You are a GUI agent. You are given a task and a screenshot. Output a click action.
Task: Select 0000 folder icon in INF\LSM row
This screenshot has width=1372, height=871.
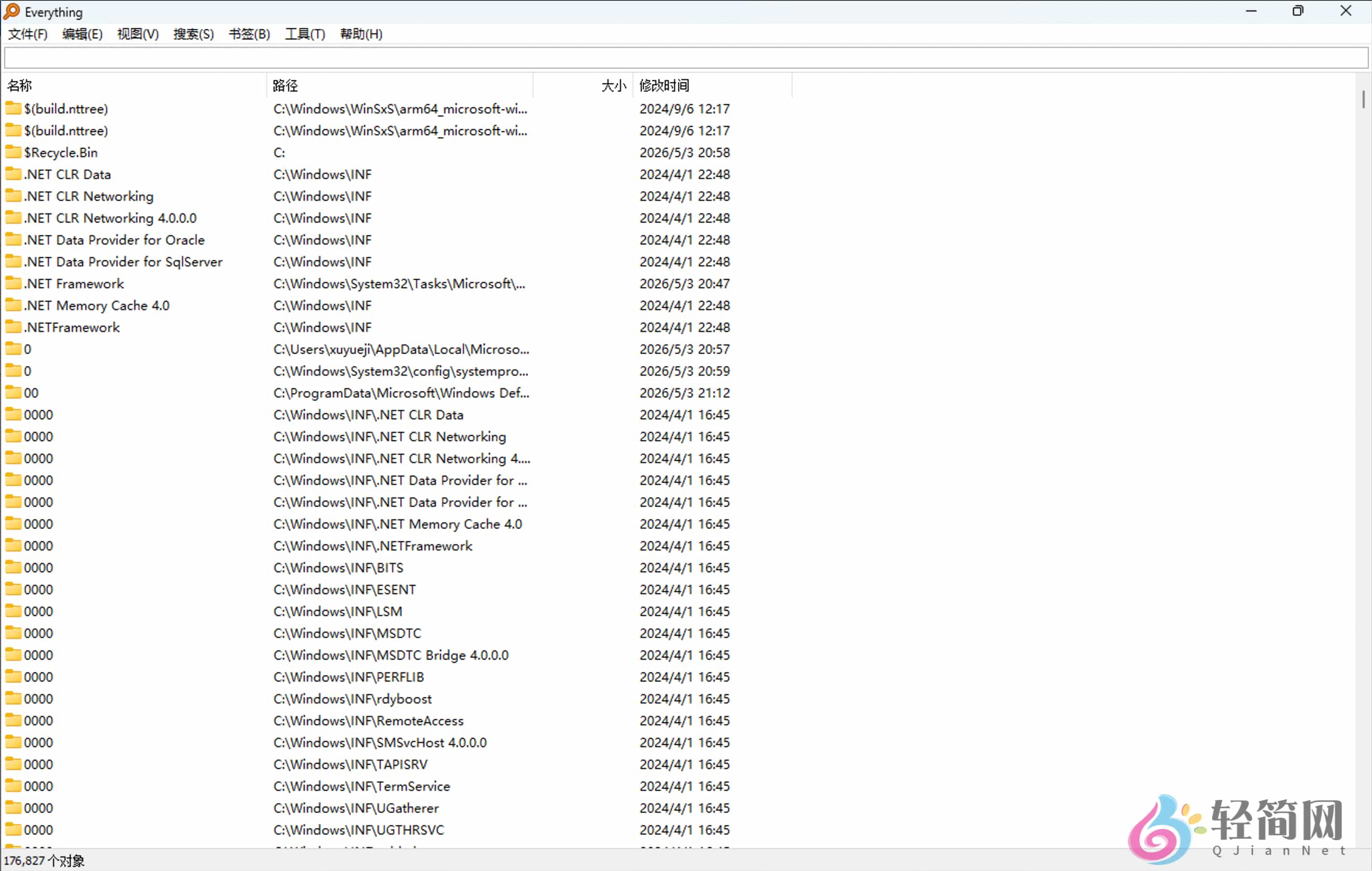coord(13,610)
